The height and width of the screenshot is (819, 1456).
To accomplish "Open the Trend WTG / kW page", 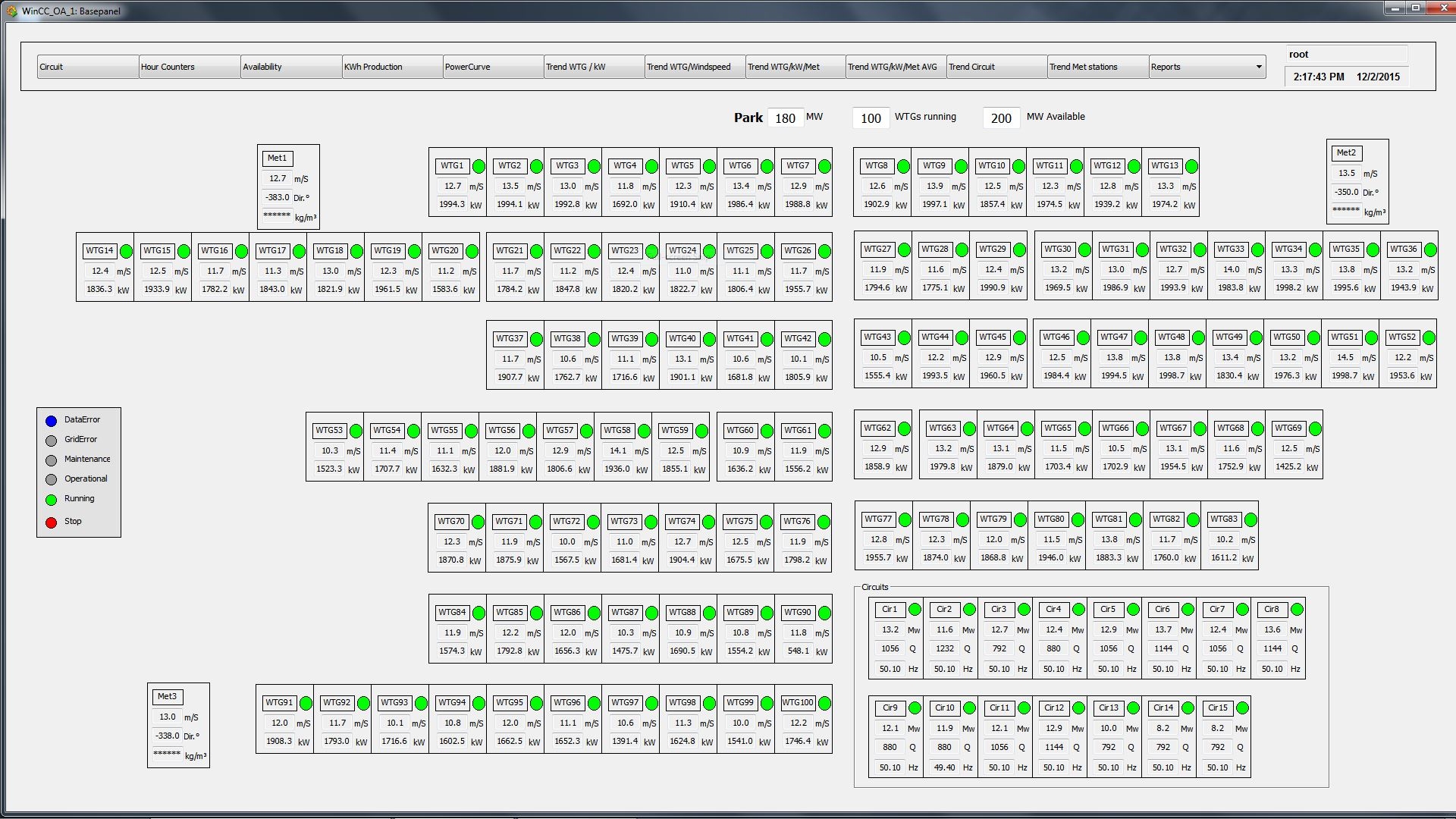I will click(x=594, y=67).
